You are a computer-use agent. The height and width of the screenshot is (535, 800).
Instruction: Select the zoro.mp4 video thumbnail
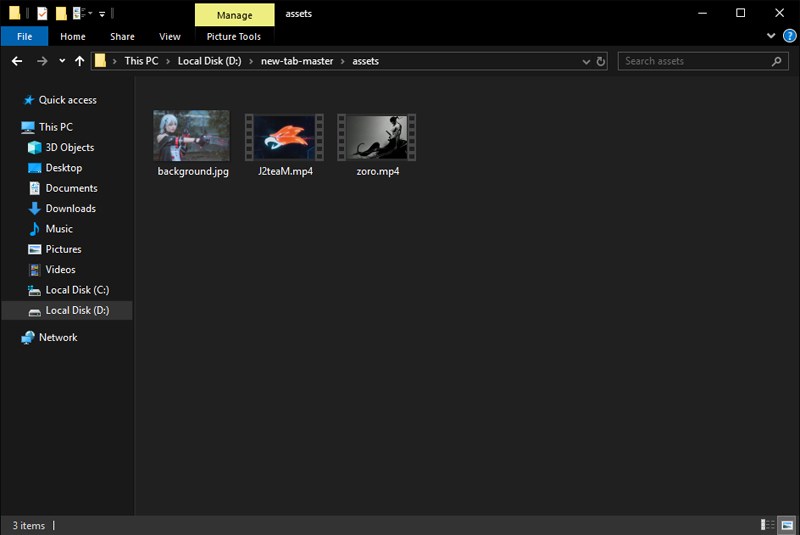[376, 136]
